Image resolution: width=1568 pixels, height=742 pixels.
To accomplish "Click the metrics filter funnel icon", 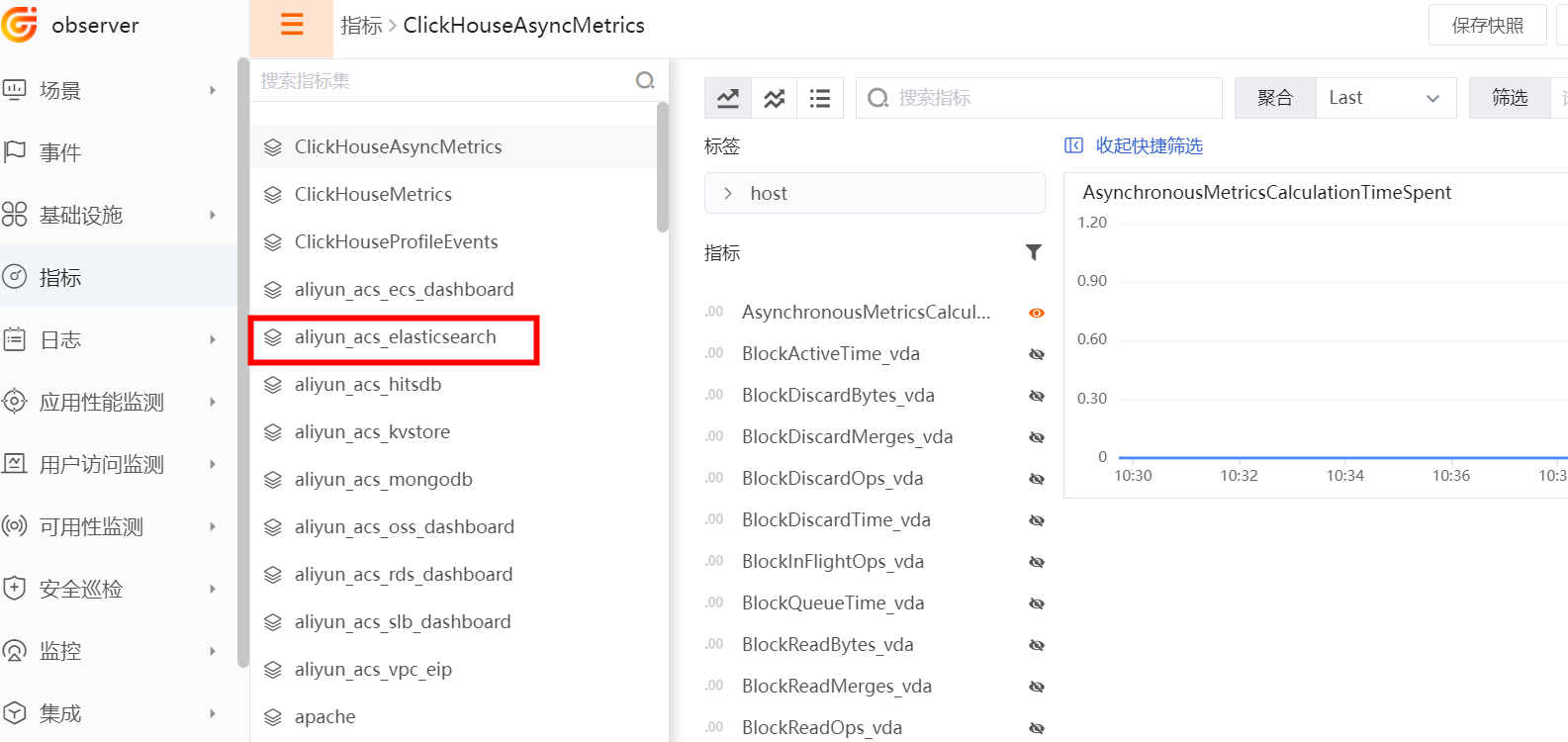I will 1034,252.
